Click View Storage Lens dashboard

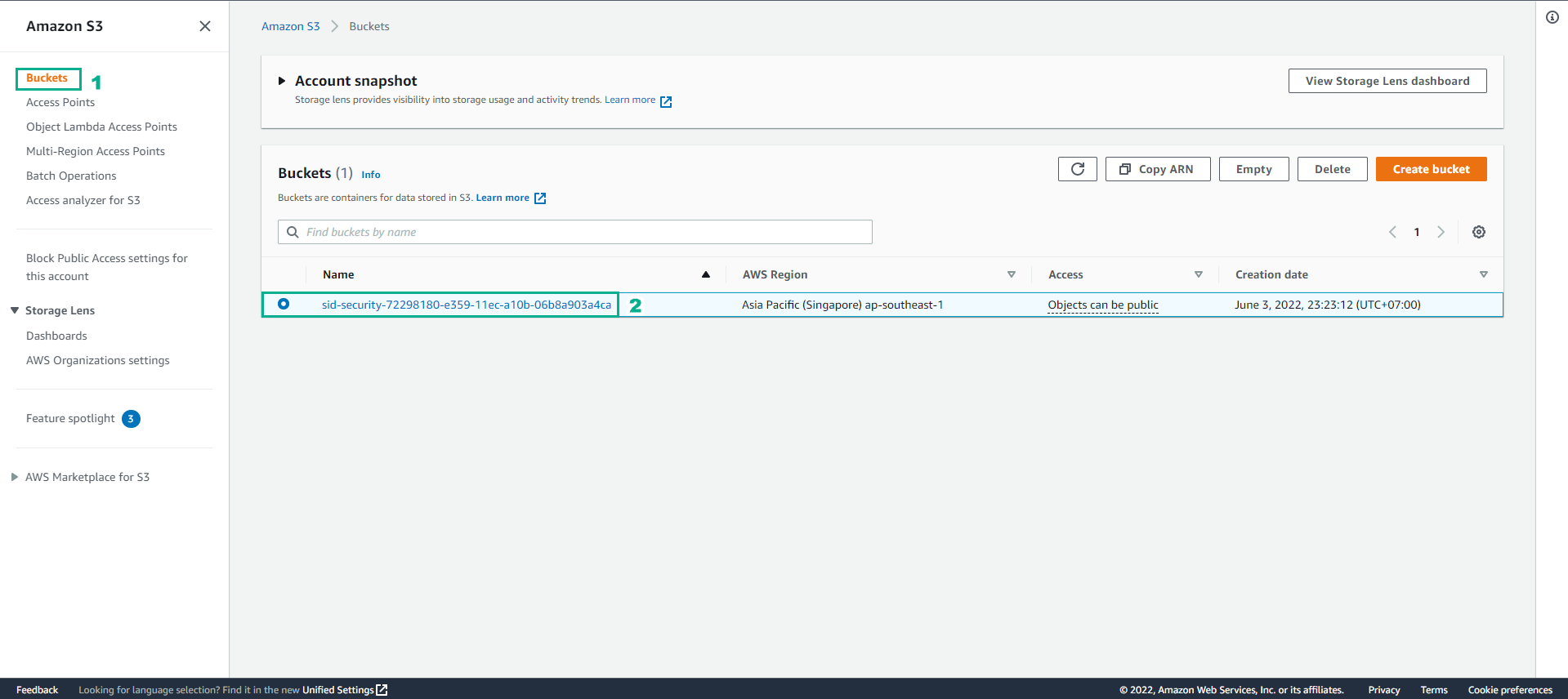pyautogui.click(x=1387, y=81)
